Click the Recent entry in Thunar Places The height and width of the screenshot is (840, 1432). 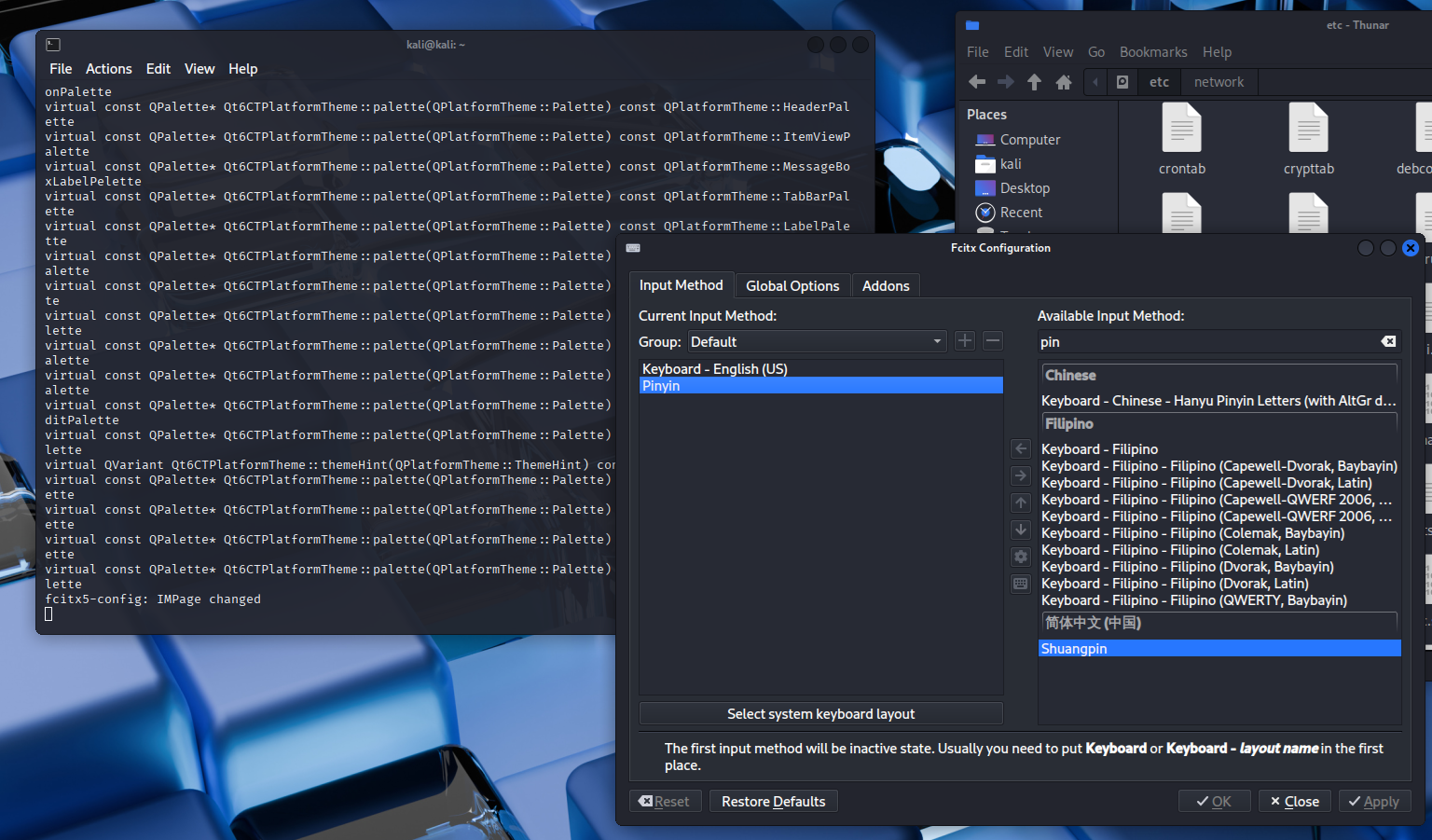pos(1009,213)
